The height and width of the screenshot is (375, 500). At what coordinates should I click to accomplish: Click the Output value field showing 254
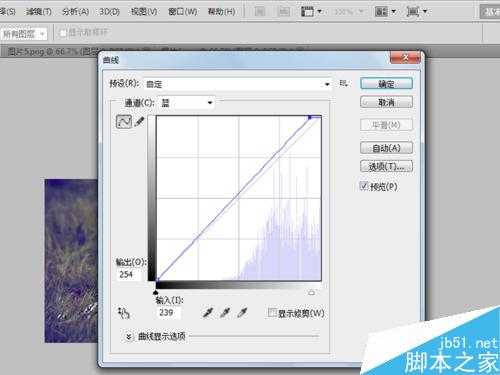(129, 274)
